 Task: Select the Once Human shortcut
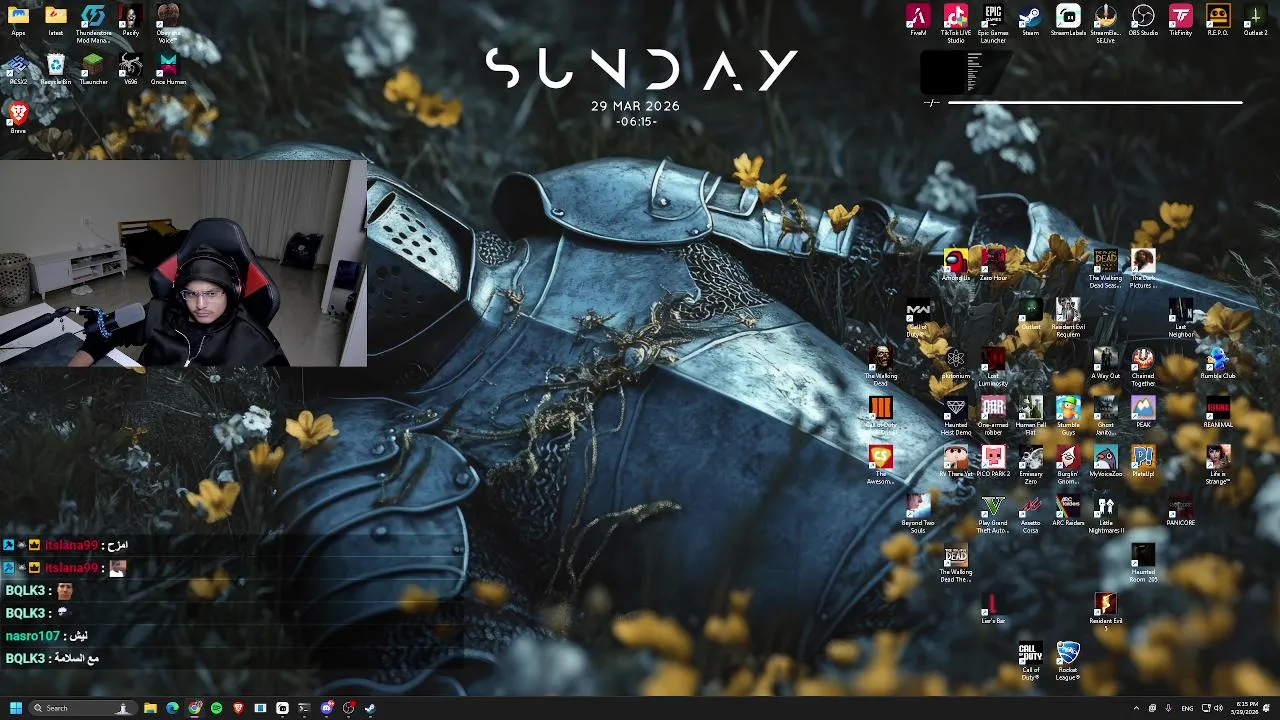coord(168,70)
